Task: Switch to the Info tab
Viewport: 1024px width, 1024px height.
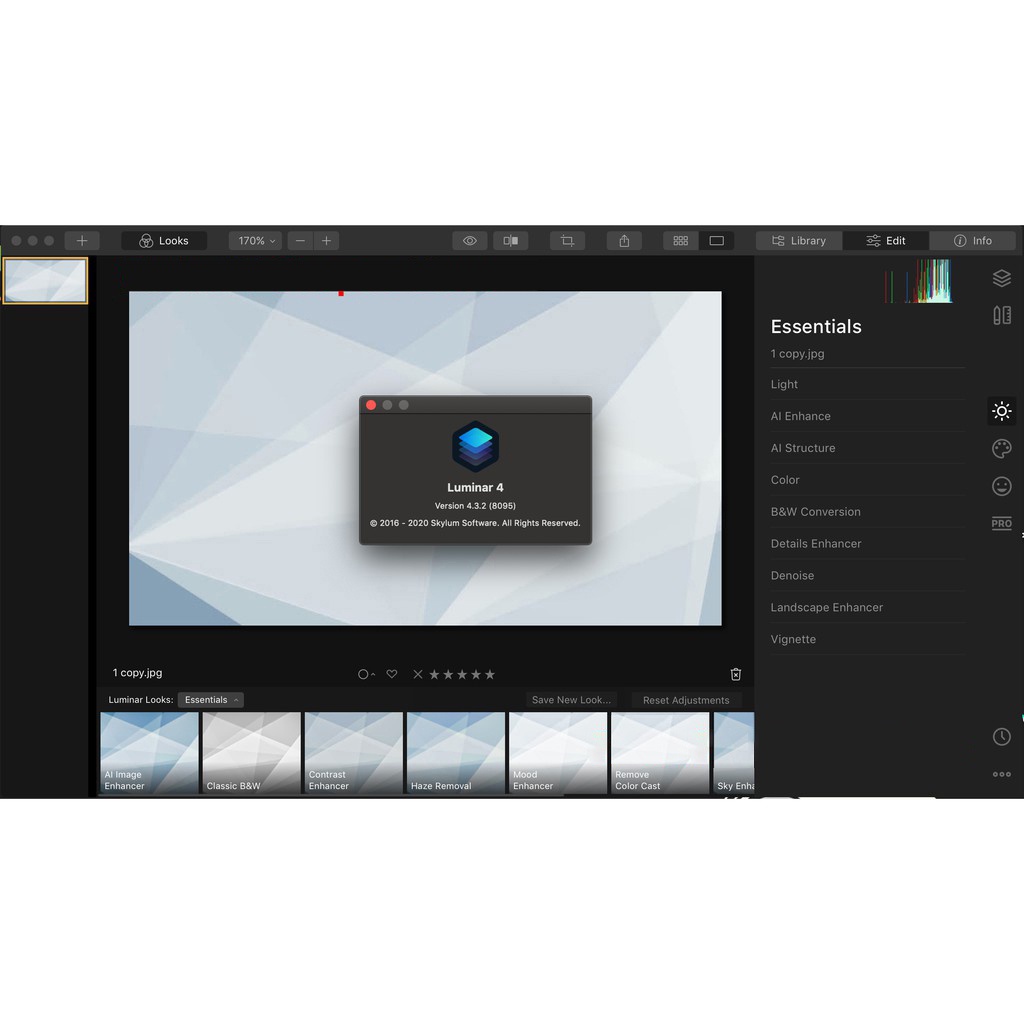Action: pos(972,241)
